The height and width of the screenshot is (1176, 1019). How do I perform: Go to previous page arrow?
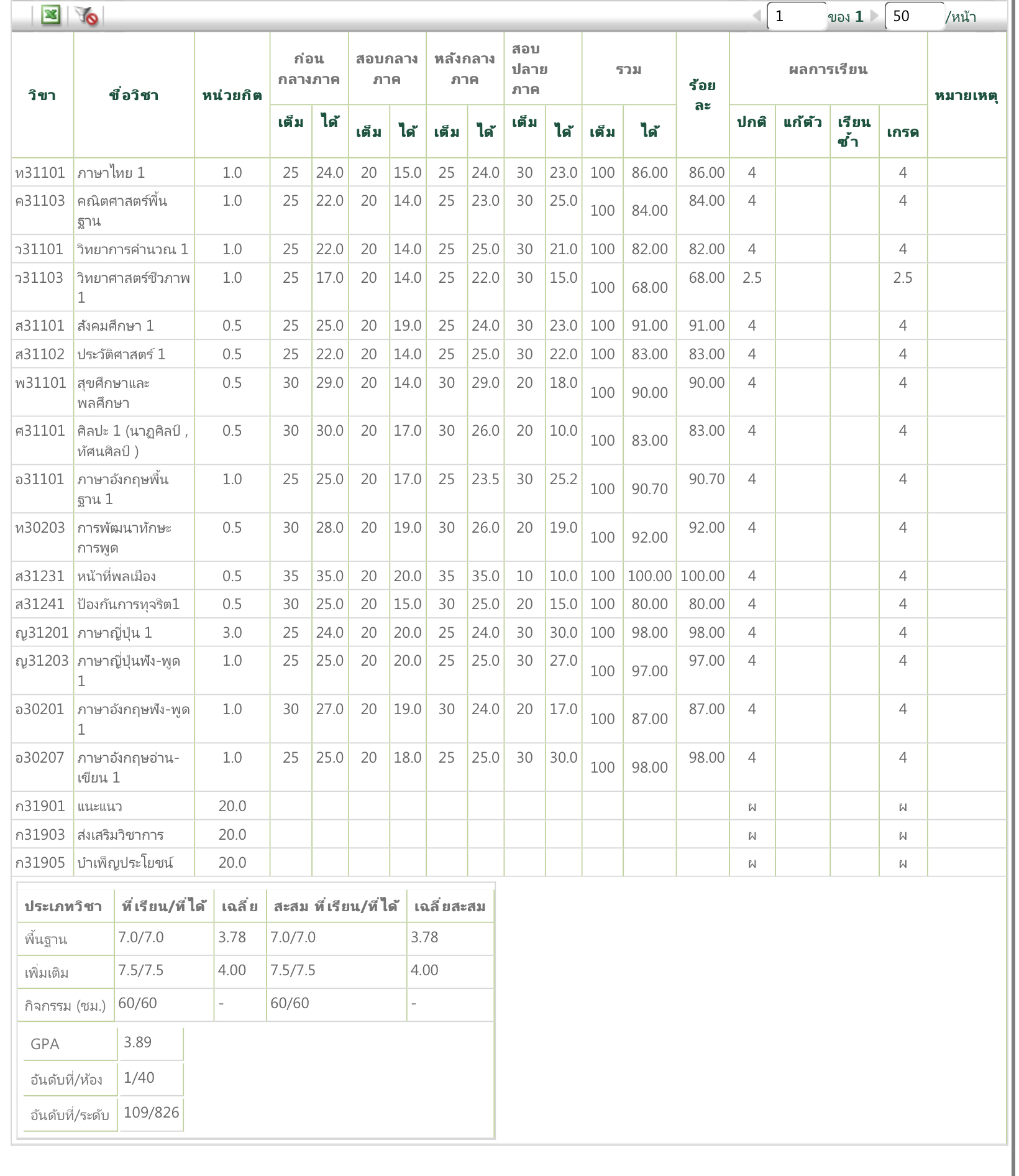756,16
